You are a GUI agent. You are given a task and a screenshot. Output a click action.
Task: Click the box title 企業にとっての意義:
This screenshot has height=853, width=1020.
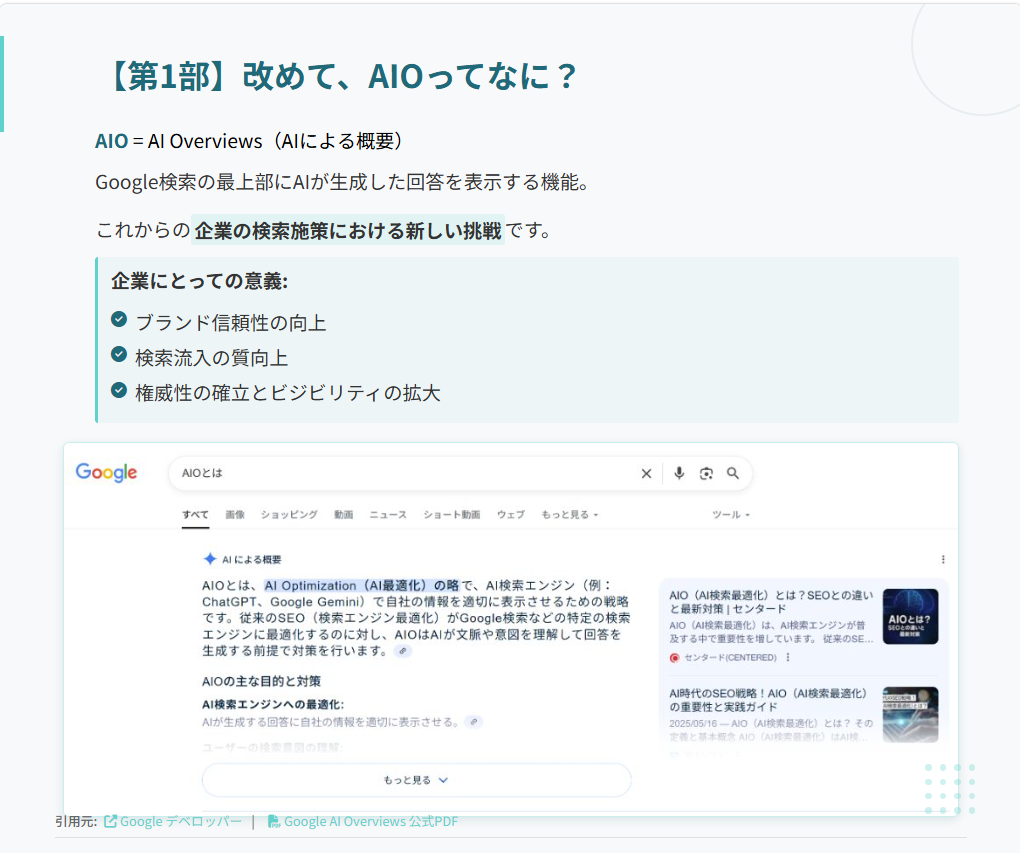click(x=199, y=280)
